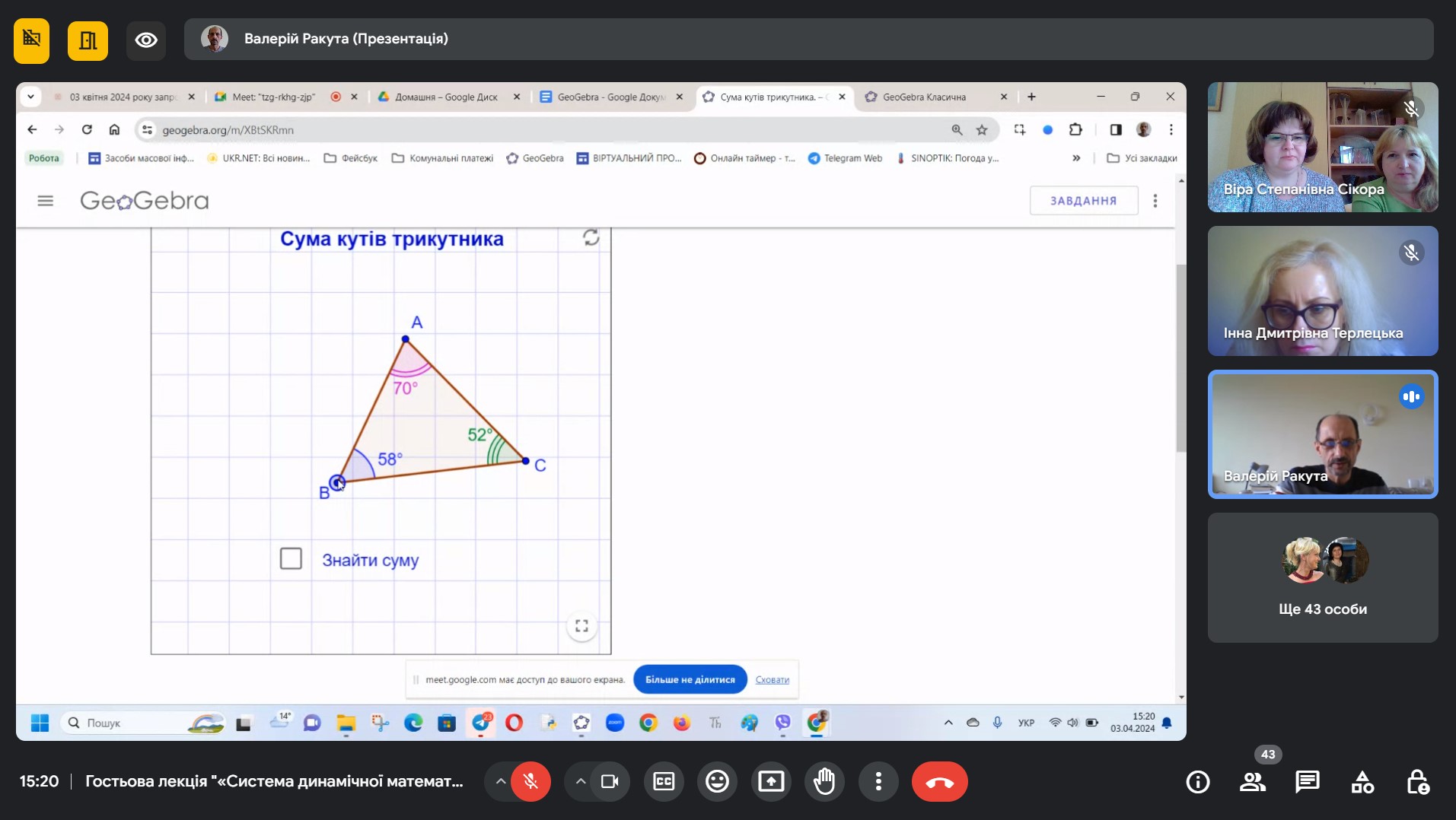The image size is (1456, 820).
Task: Open Chrome three-dot menu
Action: pos(1171,129)
